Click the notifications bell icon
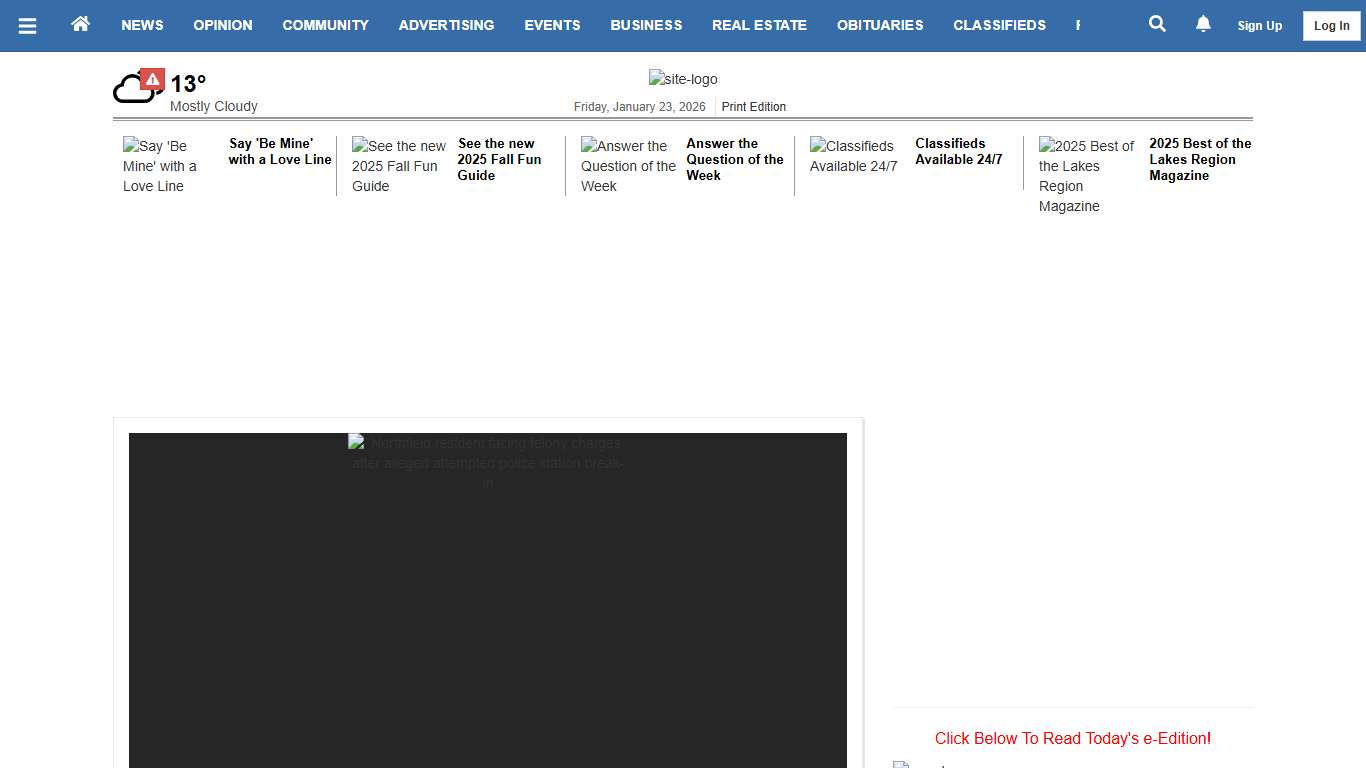 point(1203,24)
